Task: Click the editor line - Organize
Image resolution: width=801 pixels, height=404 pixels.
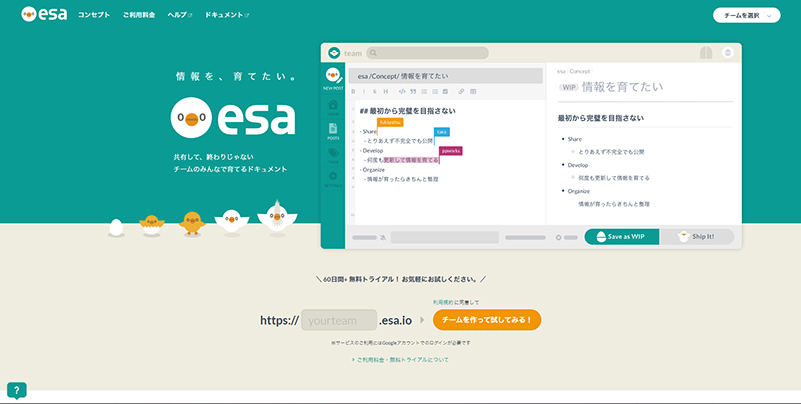Action: 372,170
